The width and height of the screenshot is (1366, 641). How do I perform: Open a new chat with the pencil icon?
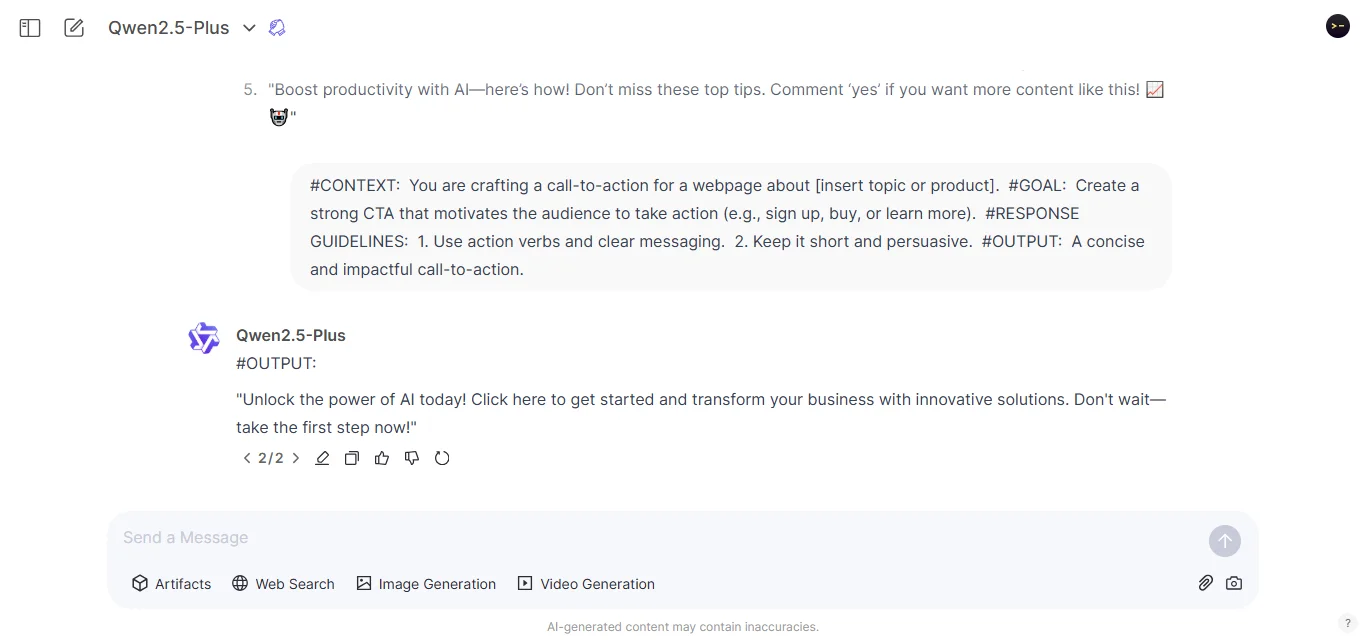74,27
